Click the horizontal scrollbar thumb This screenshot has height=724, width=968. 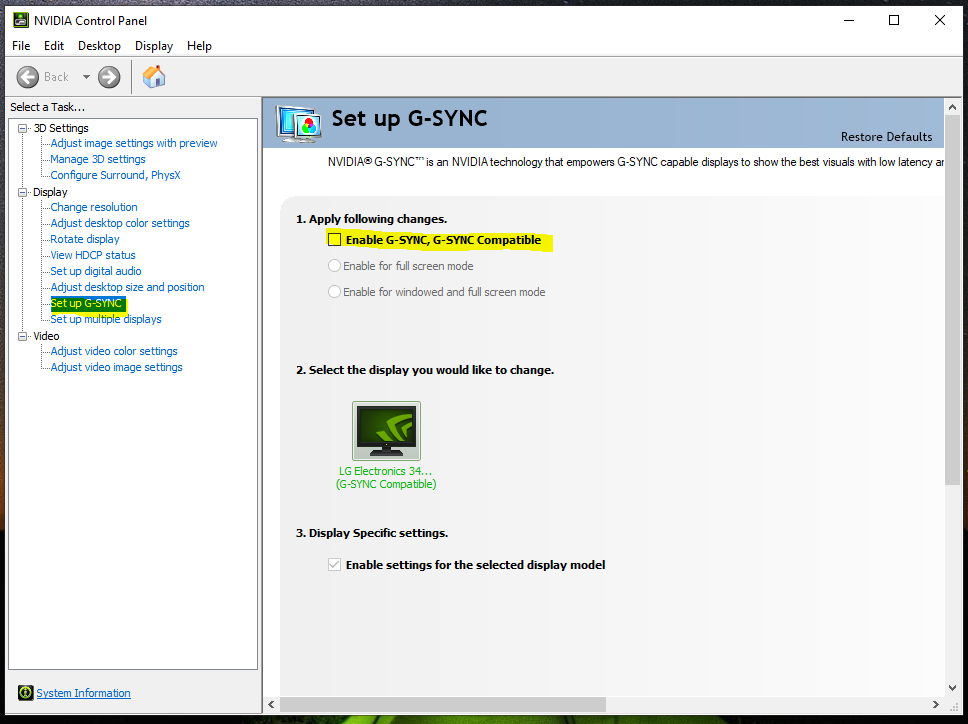pos(443,704)
